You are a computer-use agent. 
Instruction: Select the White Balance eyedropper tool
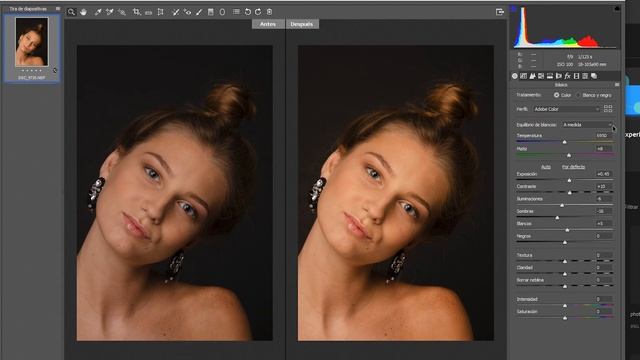tap(98, 12)
